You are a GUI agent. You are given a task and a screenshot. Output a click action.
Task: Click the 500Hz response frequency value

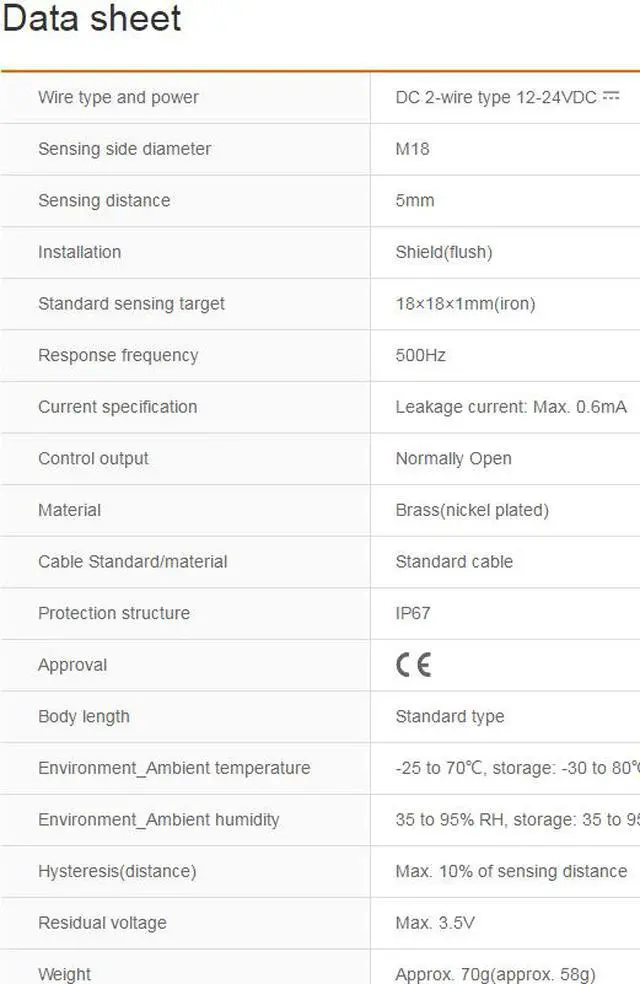point(420,355)
